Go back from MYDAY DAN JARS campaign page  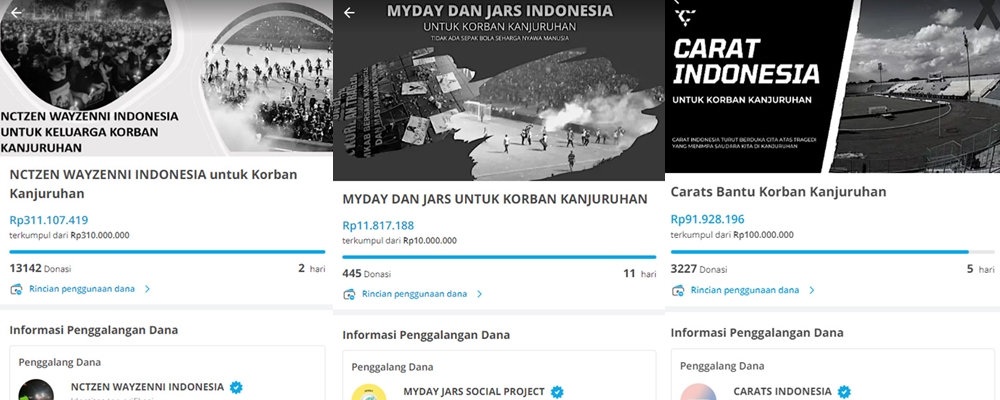point(349,13)
